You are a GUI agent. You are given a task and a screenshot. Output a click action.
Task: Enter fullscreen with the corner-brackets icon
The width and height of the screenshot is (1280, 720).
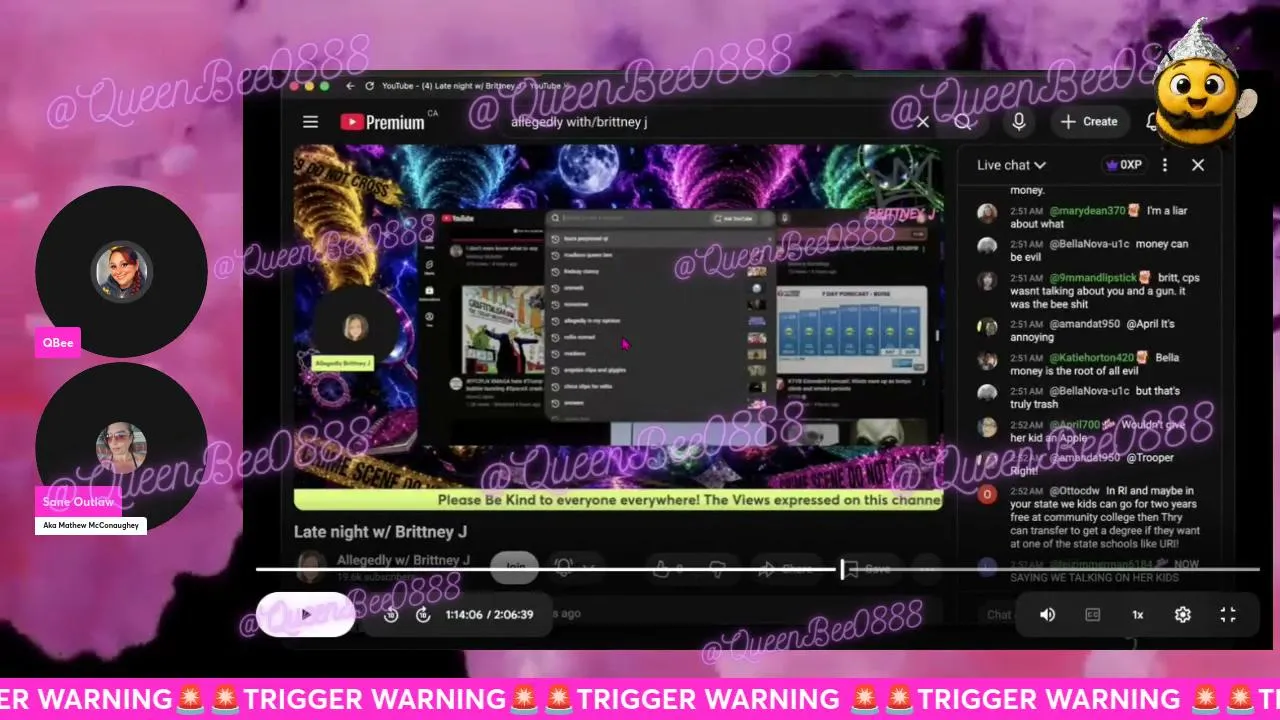[x=1228, y=615]
